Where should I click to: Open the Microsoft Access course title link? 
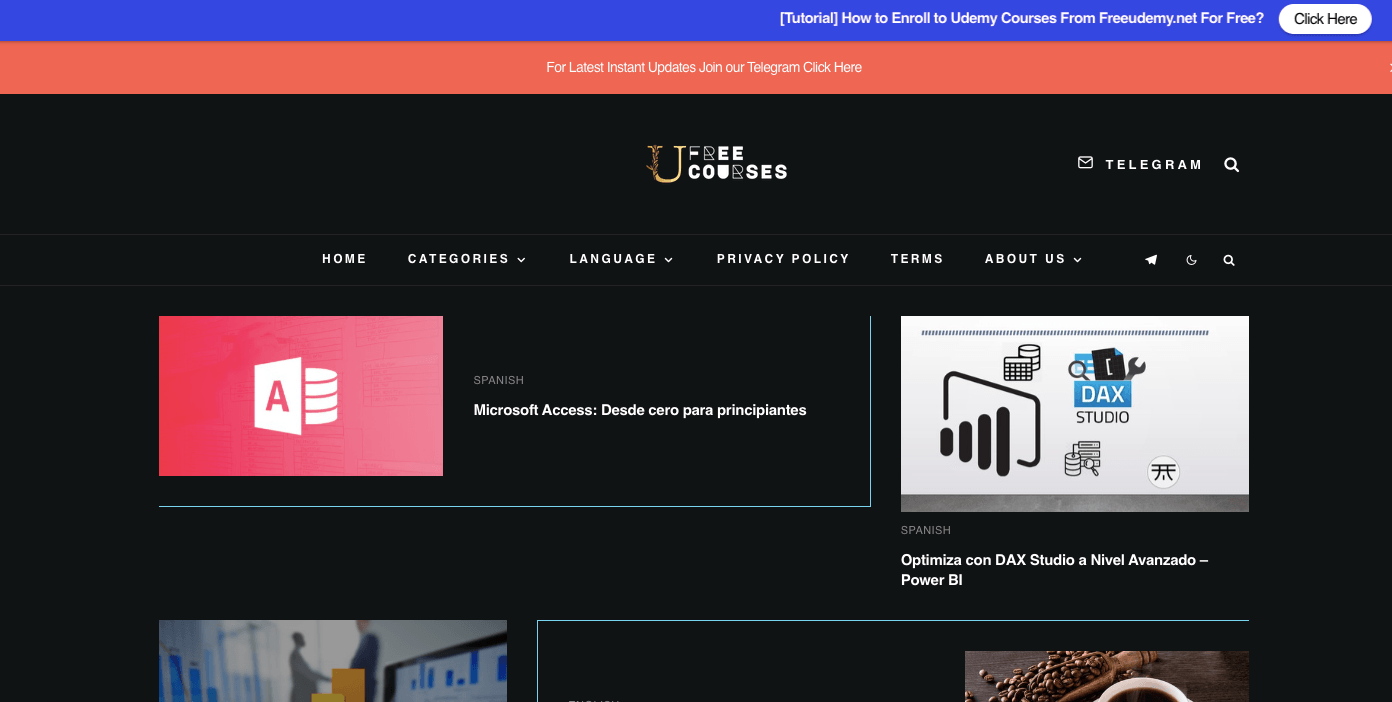coord(639,410)
